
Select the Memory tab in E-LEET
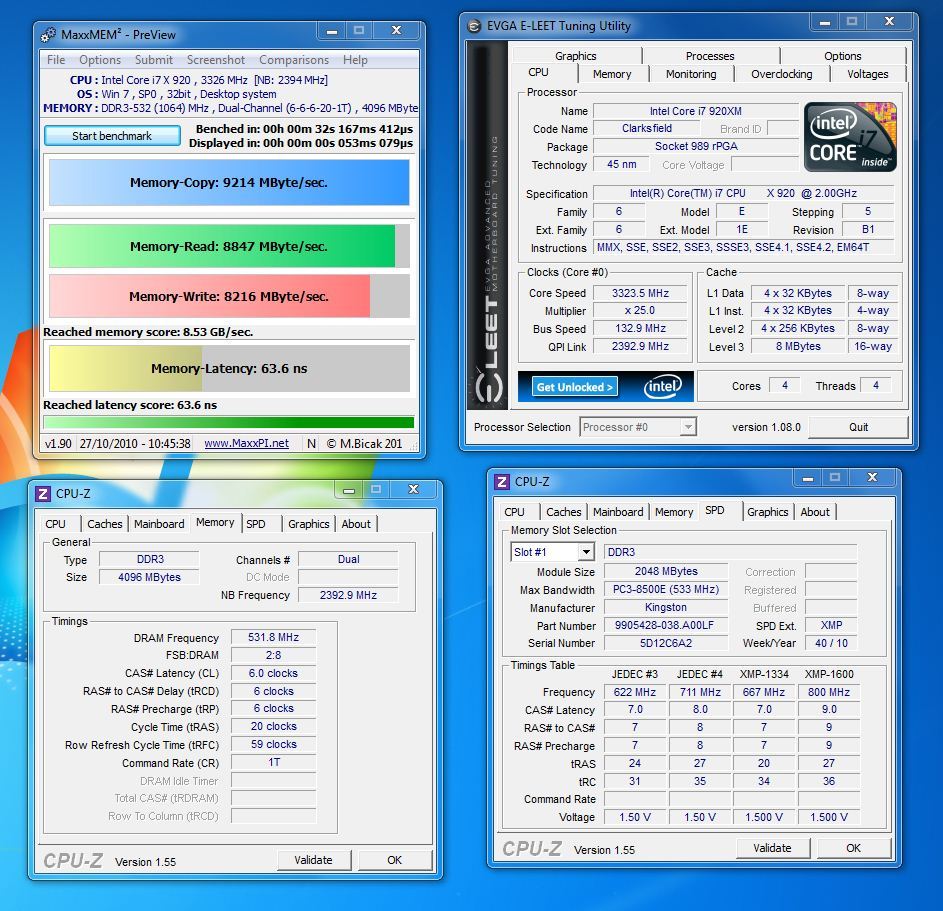612,74
